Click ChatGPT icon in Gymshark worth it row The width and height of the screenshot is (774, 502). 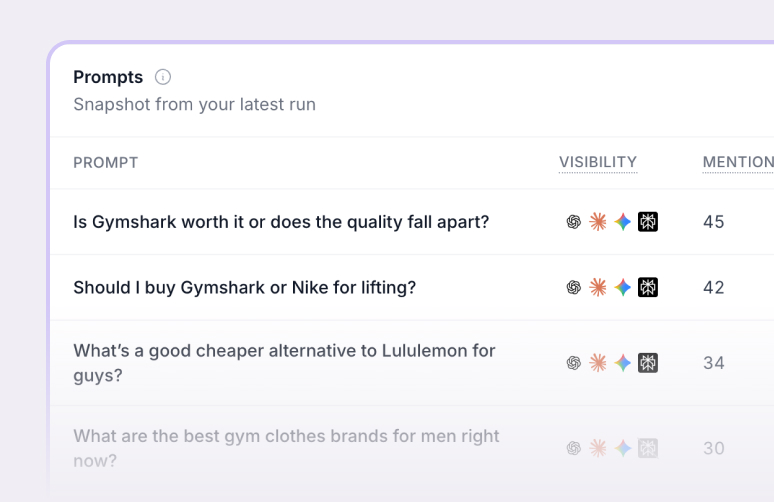tap(574, 222)
